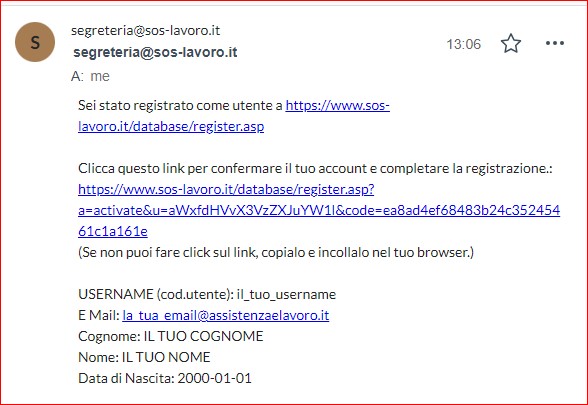The width and height of the screenshot is (588, 405).
Task: Click the recipient line 'A: me'
Action: (90, 76)
